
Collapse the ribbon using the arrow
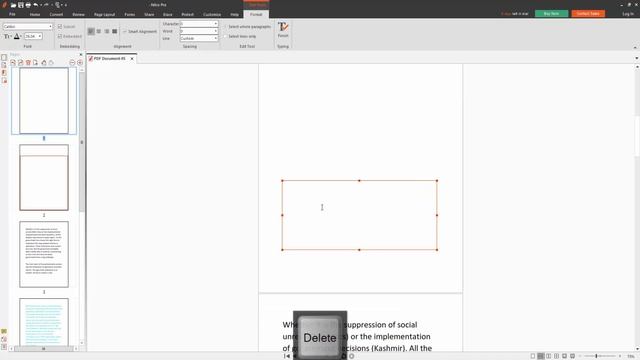tap(635, 47)
